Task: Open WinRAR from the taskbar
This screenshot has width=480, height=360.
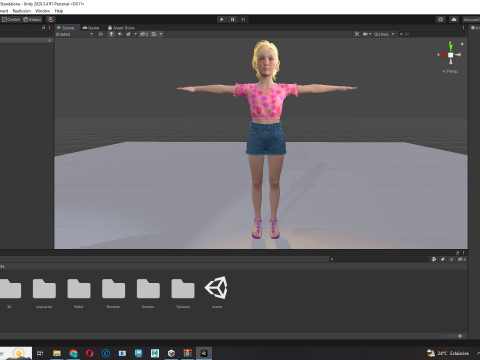Action: 187,353
